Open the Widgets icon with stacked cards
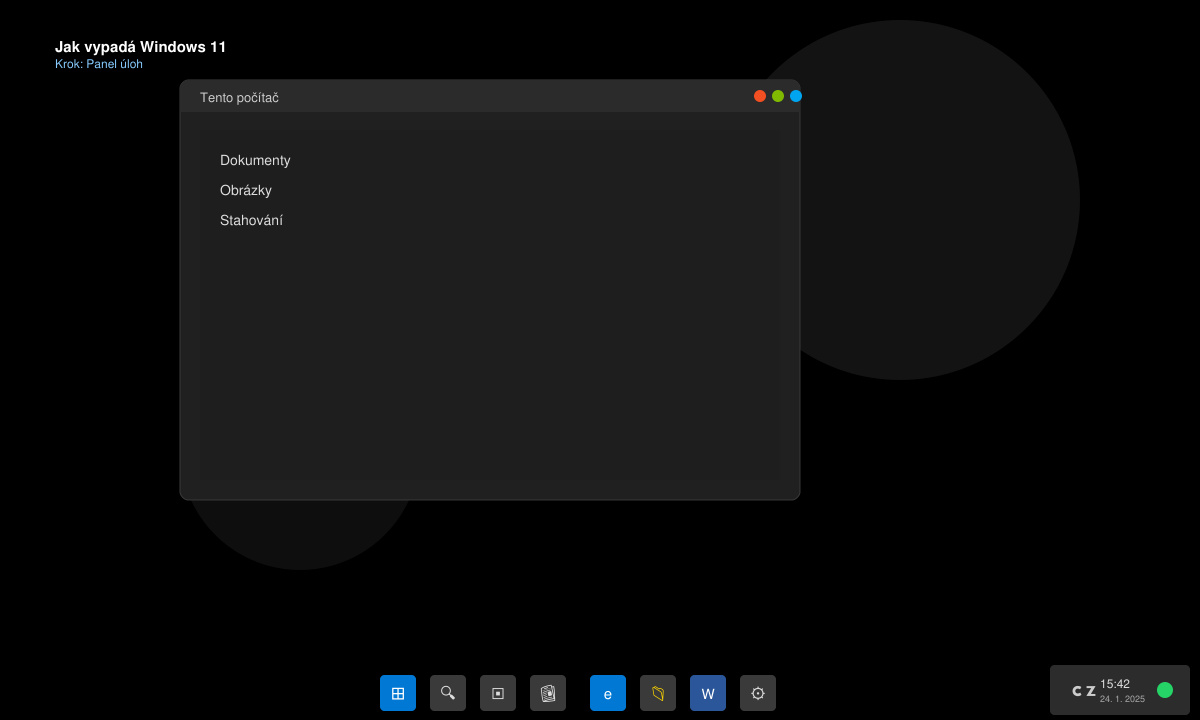1200x720 pixels. tap(548, 693)
